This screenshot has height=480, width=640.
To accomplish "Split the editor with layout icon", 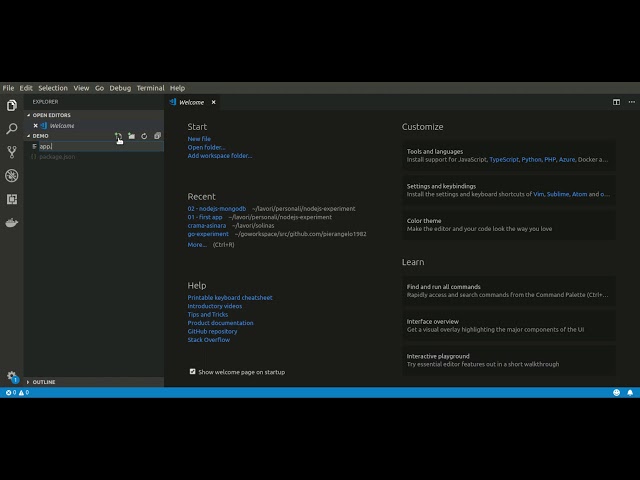I will click(x=616, y=102).
